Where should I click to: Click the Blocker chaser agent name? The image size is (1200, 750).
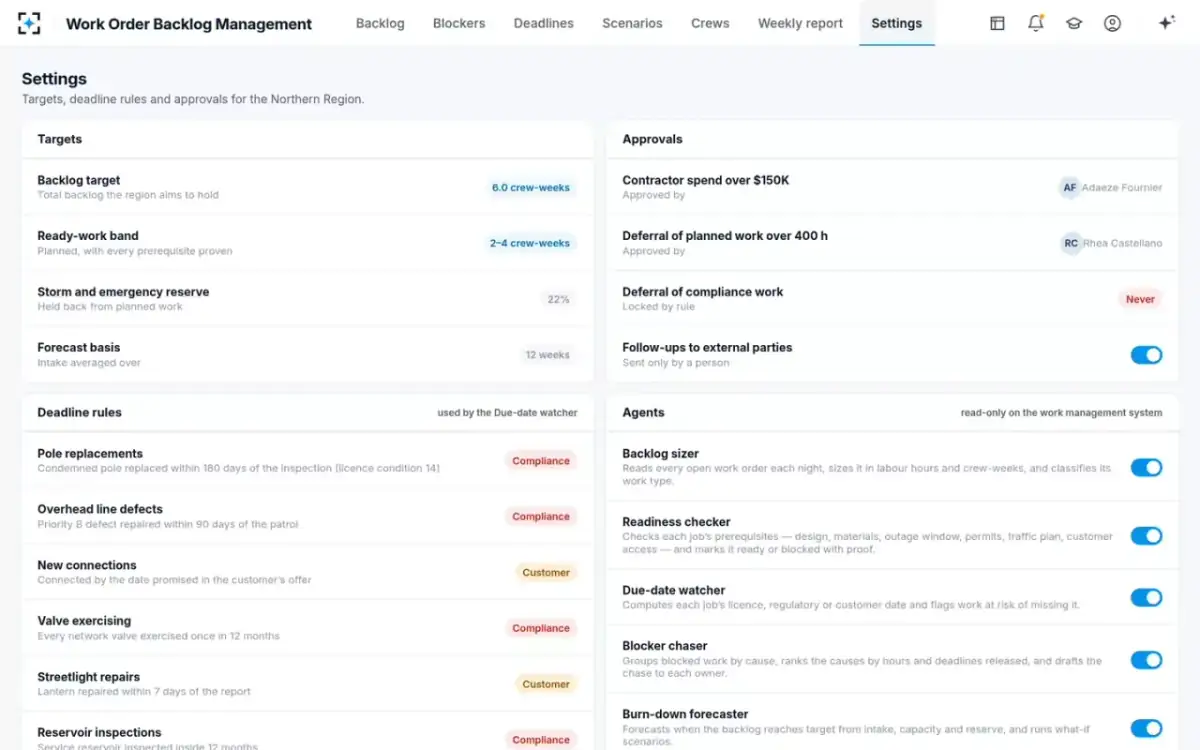(665, 647)
